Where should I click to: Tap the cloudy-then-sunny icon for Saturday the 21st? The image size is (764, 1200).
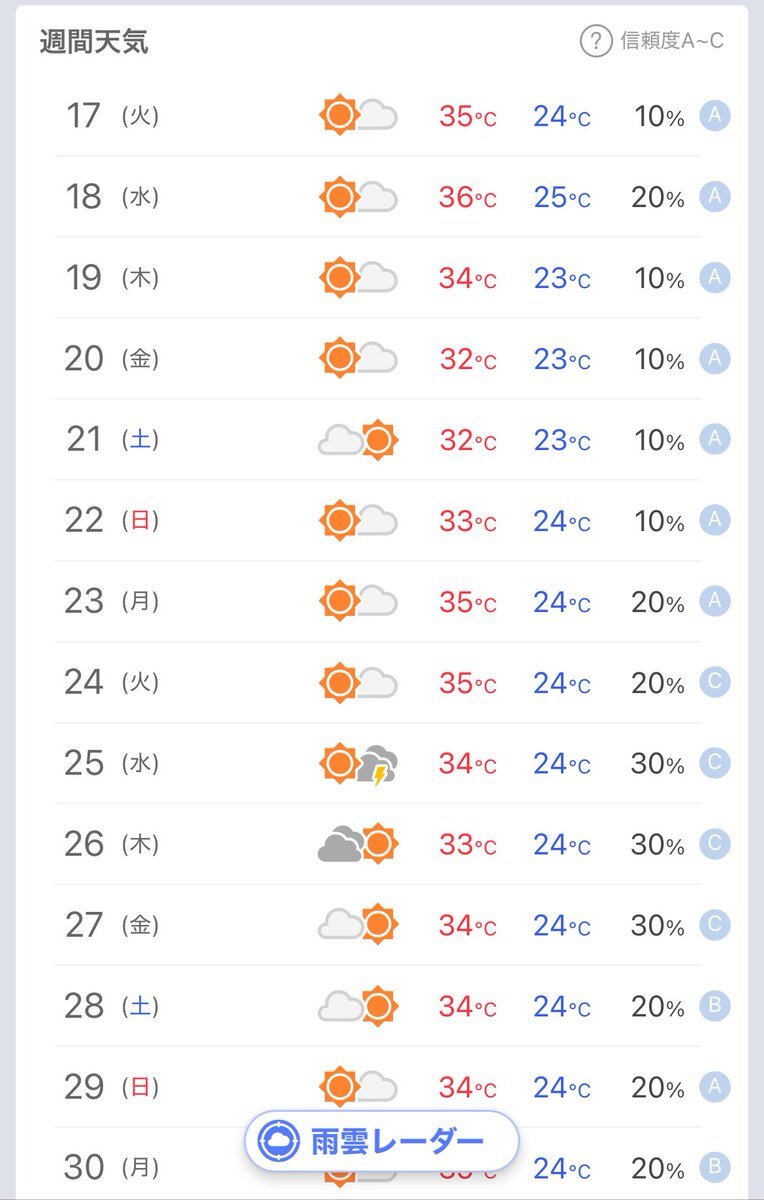(x=358, y=440)
